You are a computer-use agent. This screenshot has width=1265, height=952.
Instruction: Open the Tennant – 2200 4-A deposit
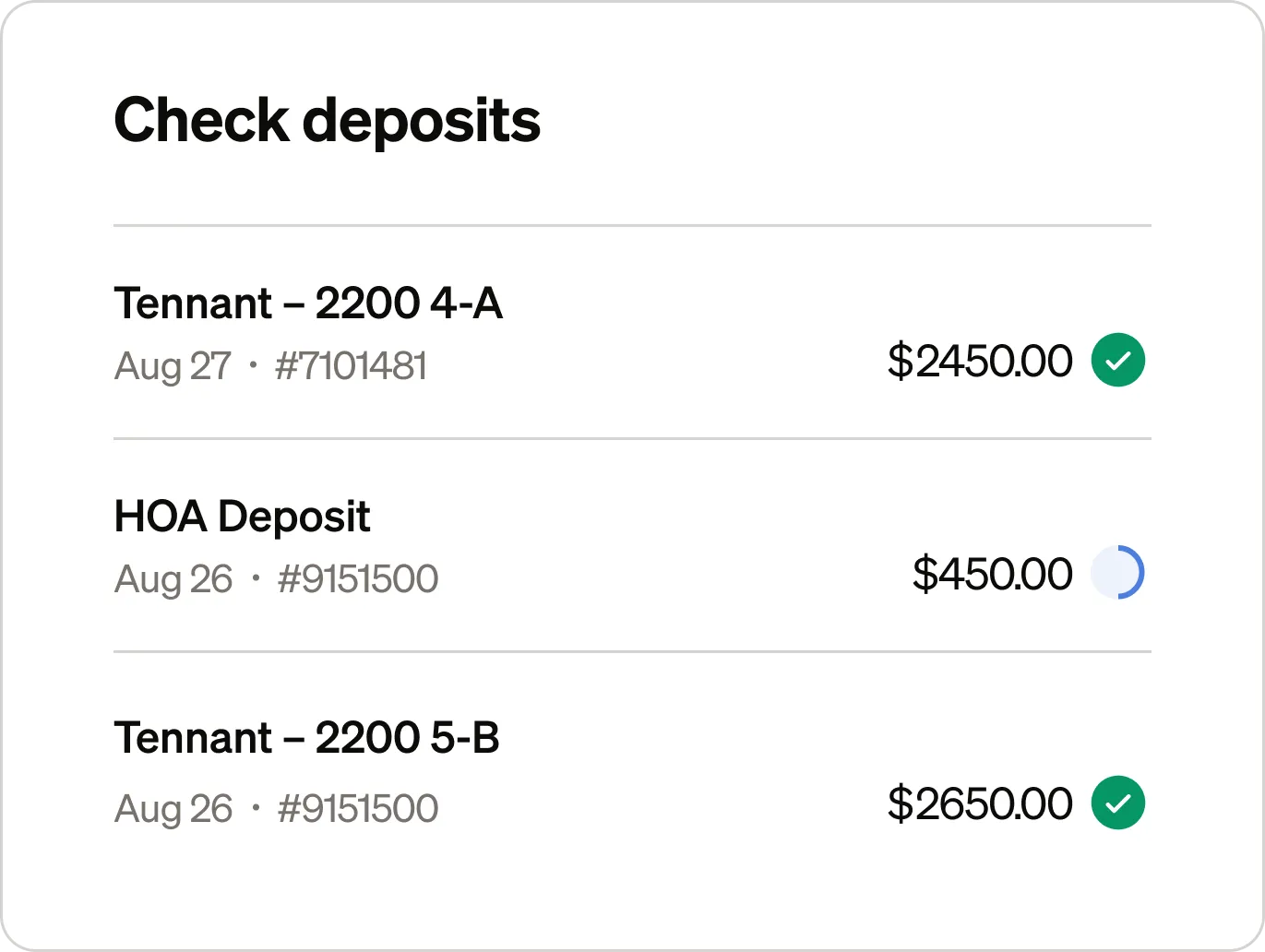[x=308, y=303]
